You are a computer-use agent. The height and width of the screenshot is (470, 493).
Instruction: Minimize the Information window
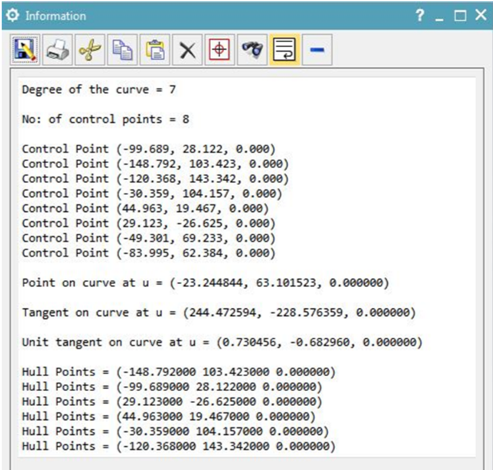pyautogui.click(x=439, y=19)
